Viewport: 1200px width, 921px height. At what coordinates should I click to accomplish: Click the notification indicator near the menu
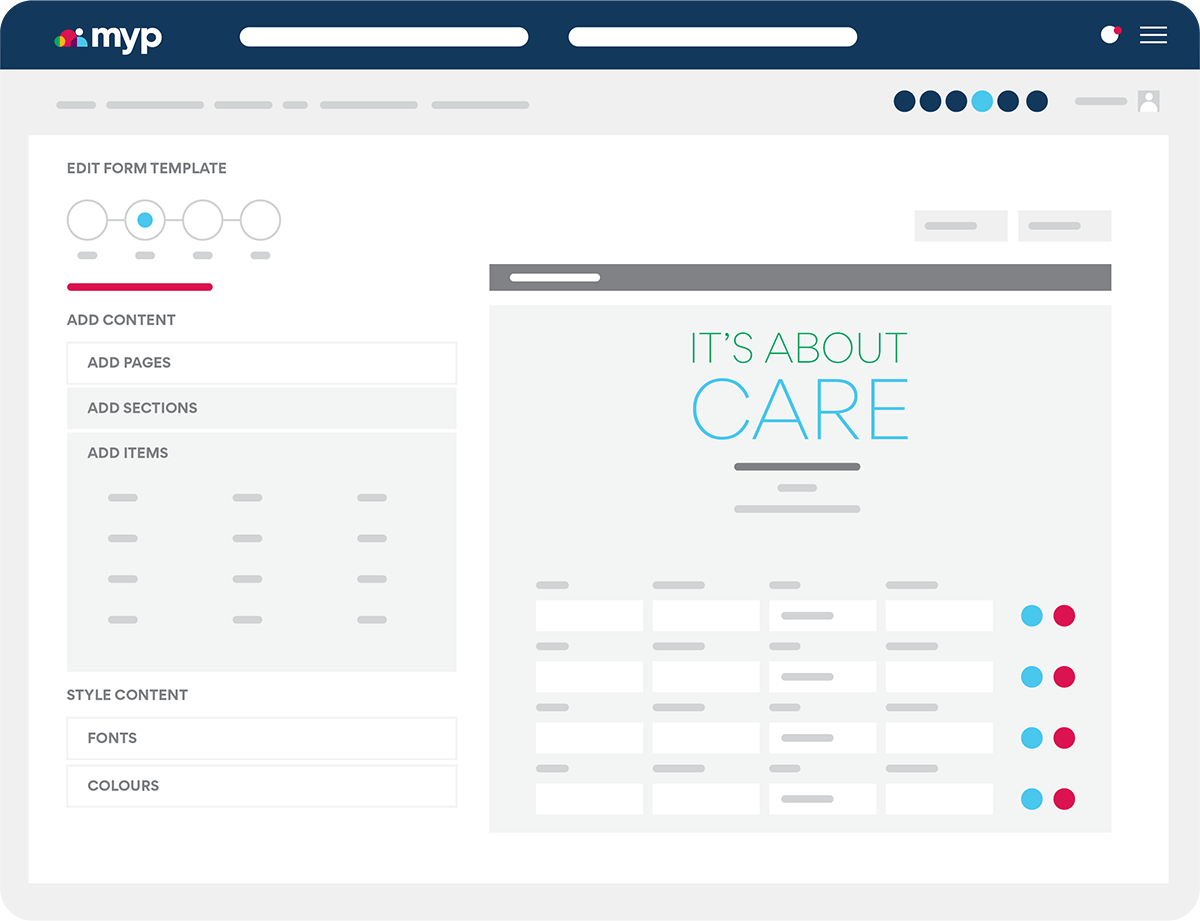click(1110, 33)
